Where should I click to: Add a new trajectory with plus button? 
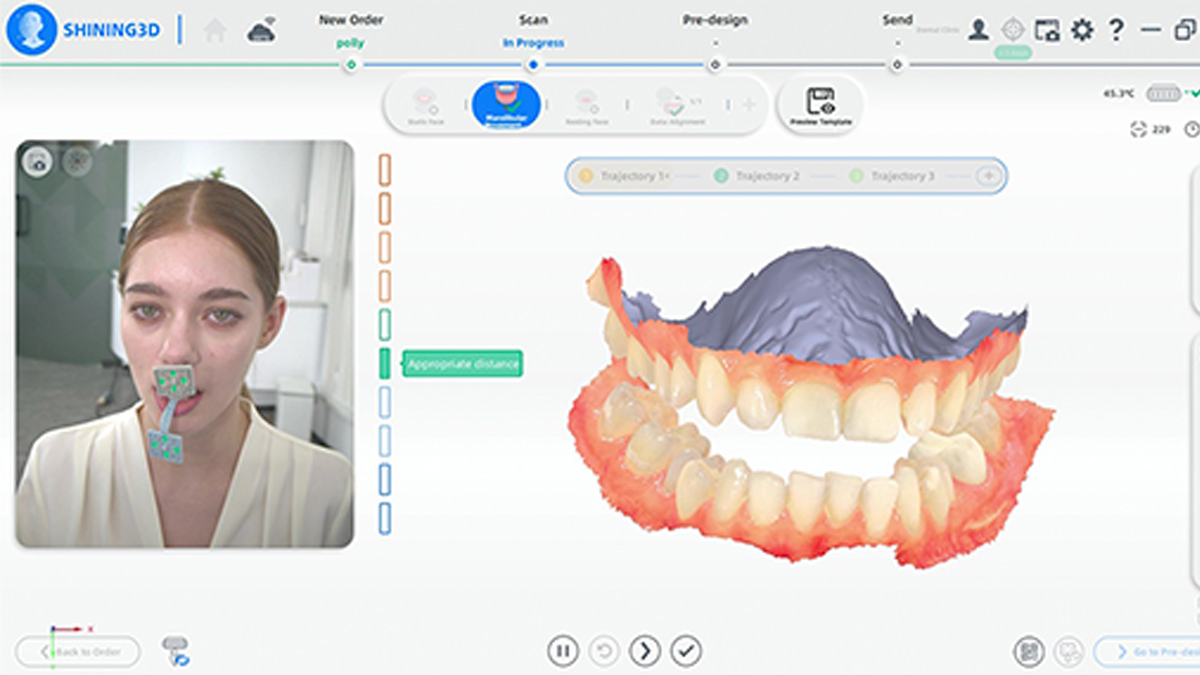click(988, 176)
